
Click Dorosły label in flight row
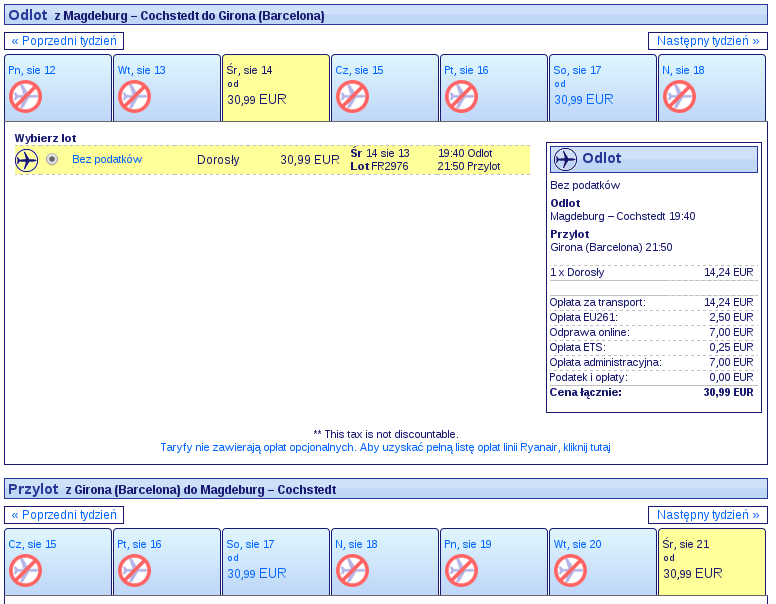218,160
